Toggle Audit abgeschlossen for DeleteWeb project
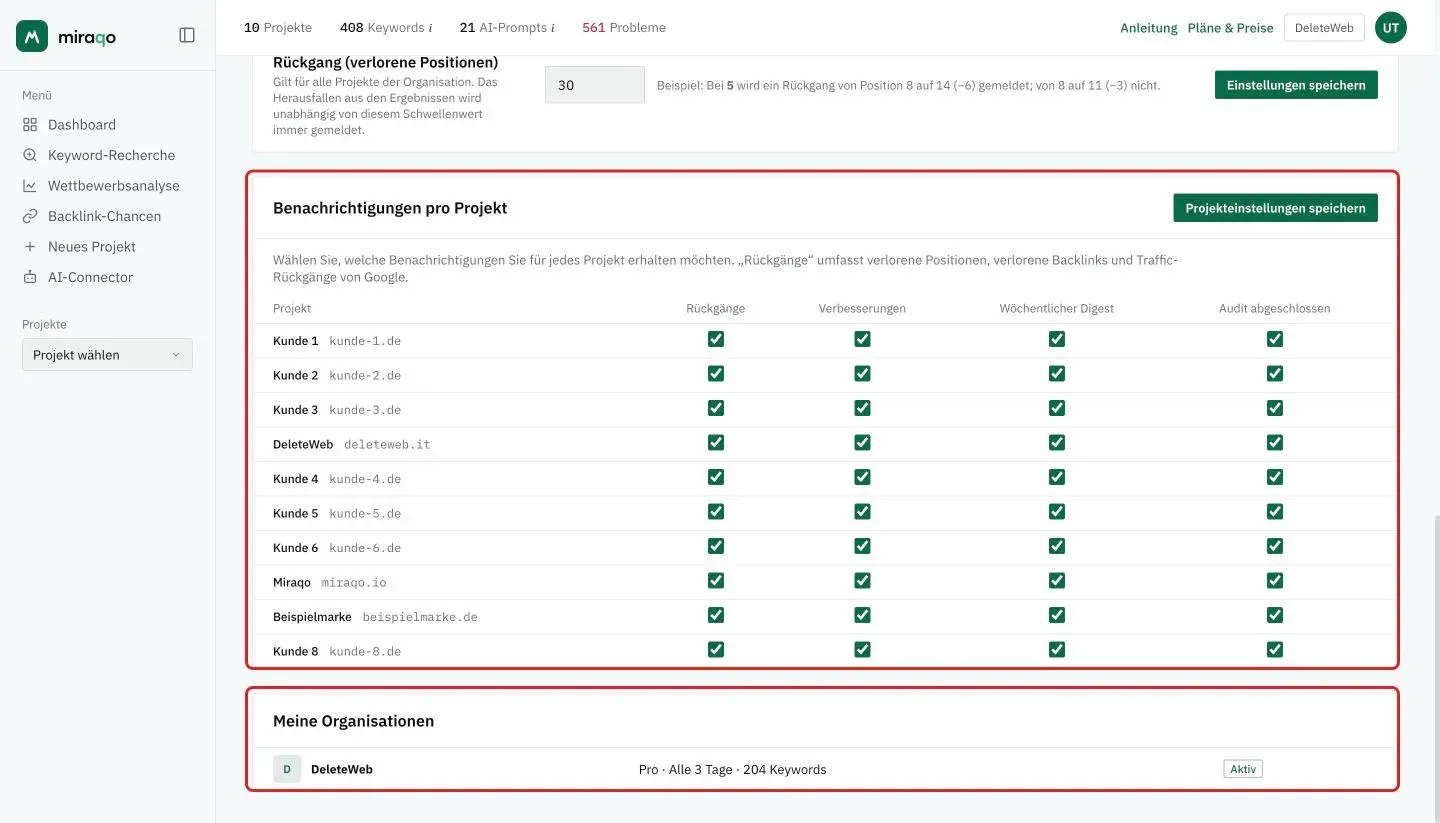 coord(1275,443)
